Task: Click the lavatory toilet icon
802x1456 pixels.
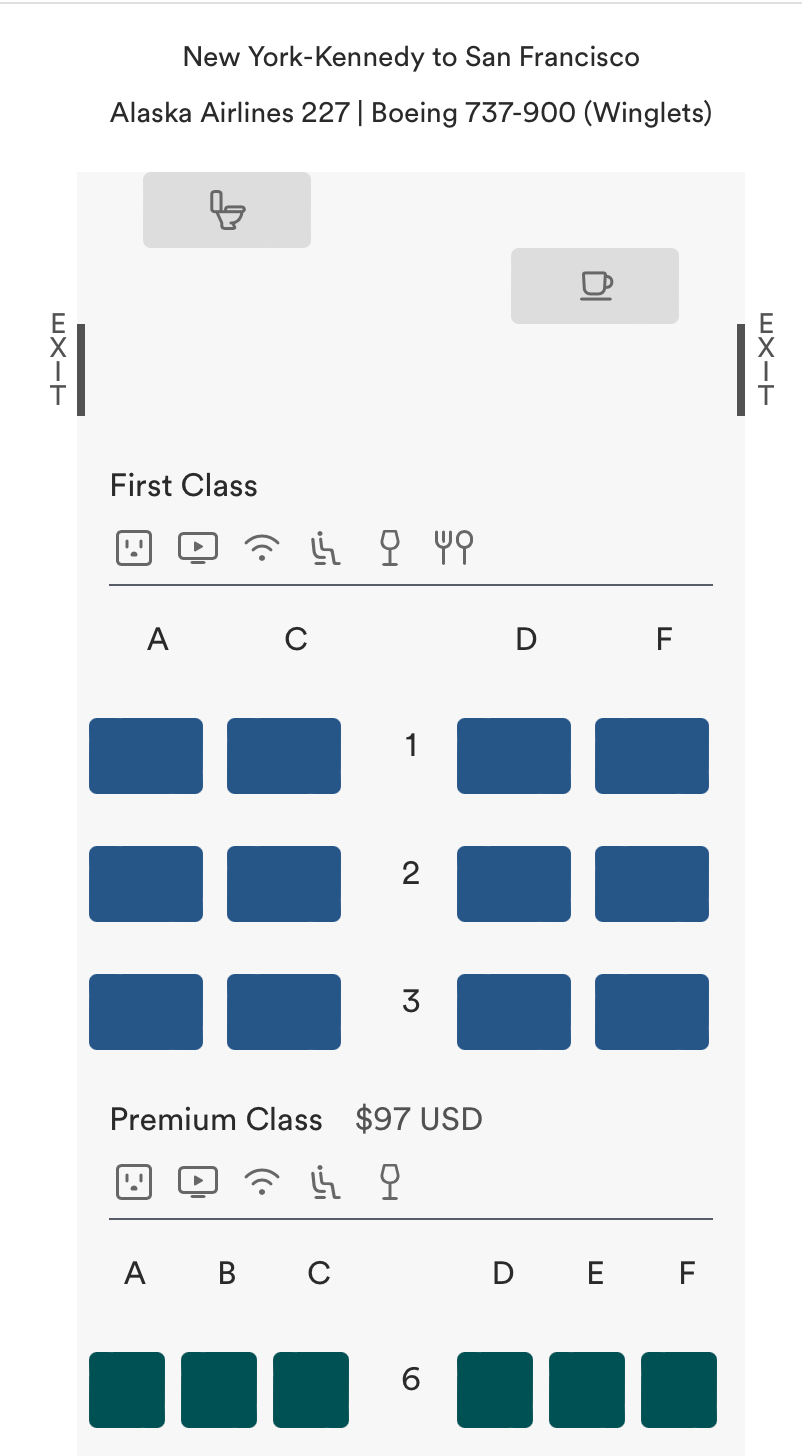Action: 227,210
